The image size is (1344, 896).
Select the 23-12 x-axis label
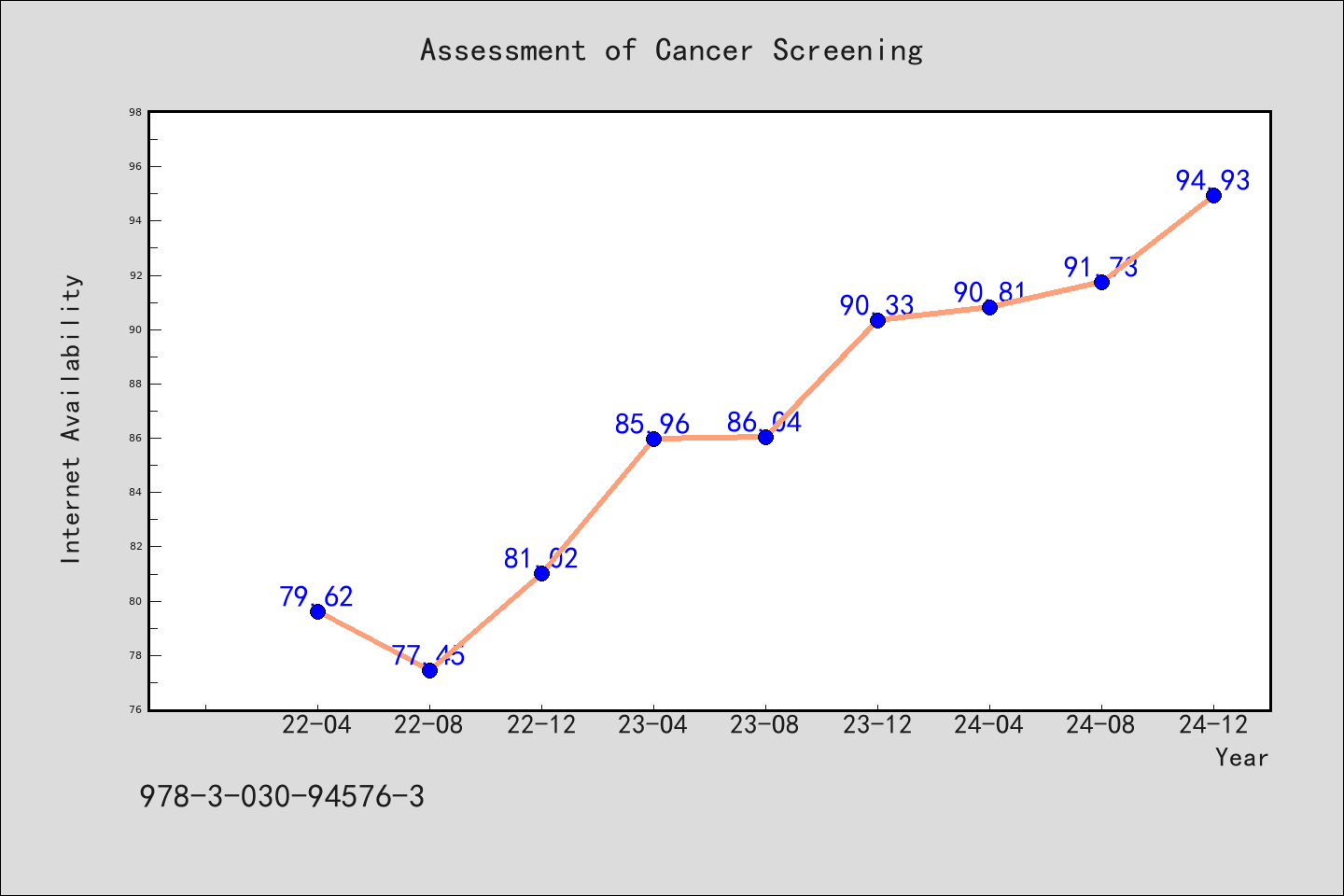tap(877, 724)
